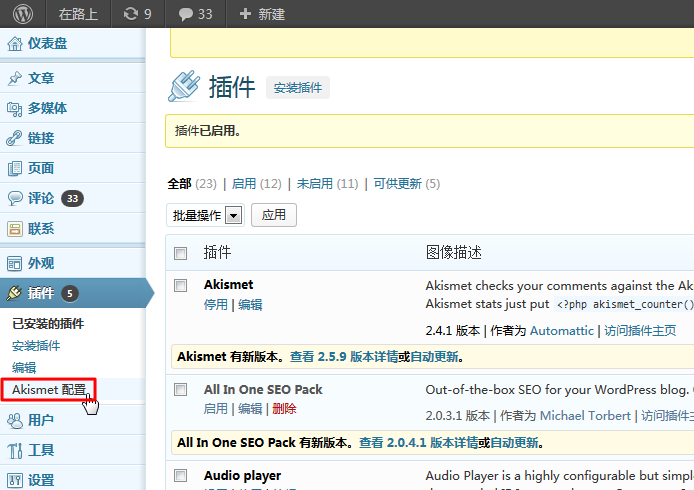The width and height of the screenshot is (694, 490).
Task: Check the All In One SEO Pack checkbox
Action: [x=181, y=390]
